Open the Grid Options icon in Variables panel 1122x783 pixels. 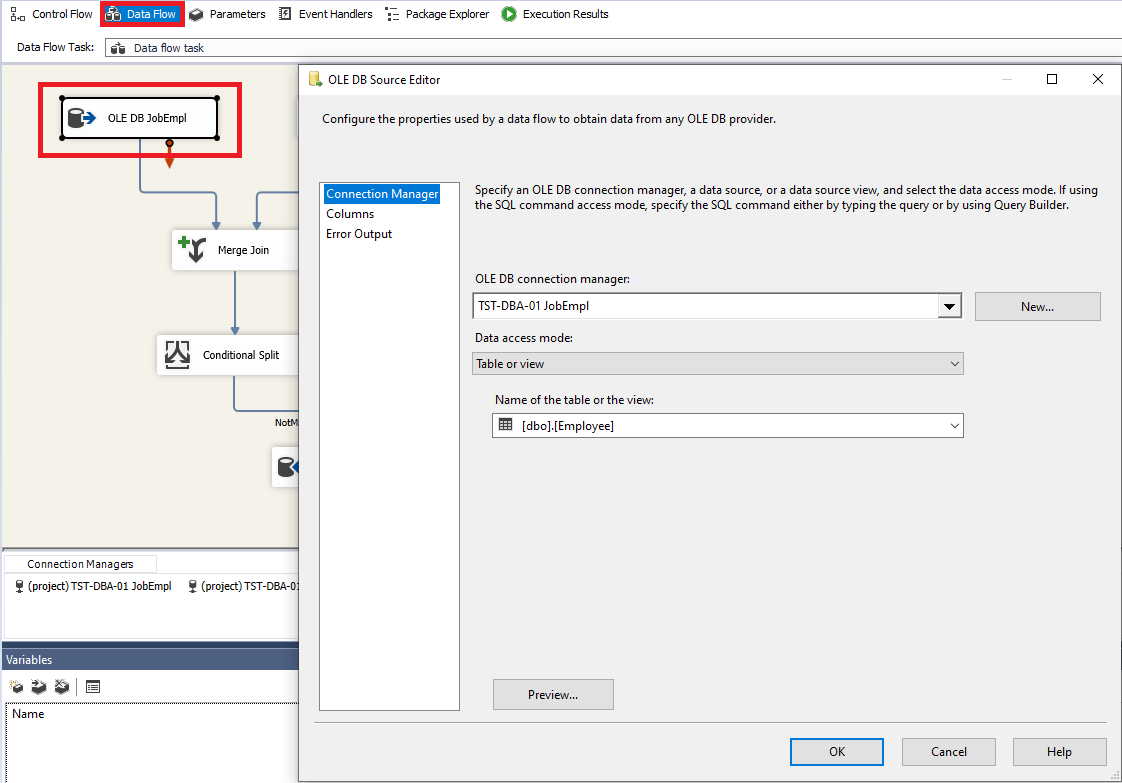[x=93, y=686]
